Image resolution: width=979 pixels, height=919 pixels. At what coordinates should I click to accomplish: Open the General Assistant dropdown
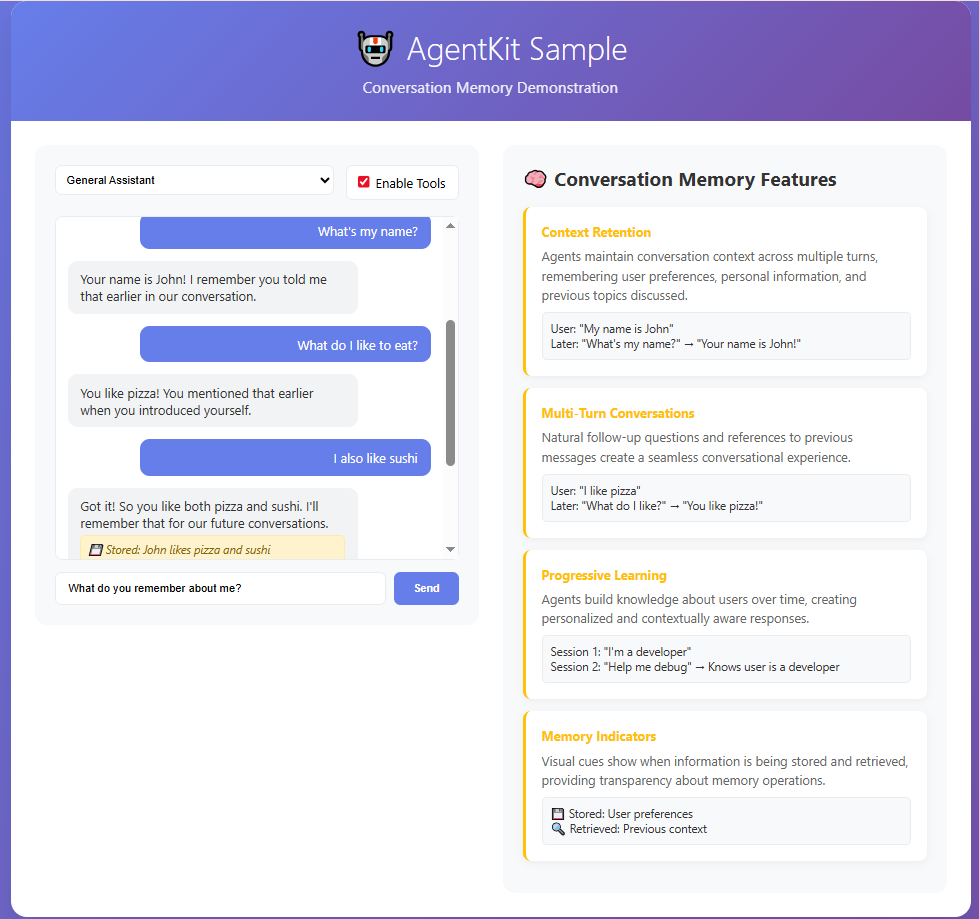[194, 180]
